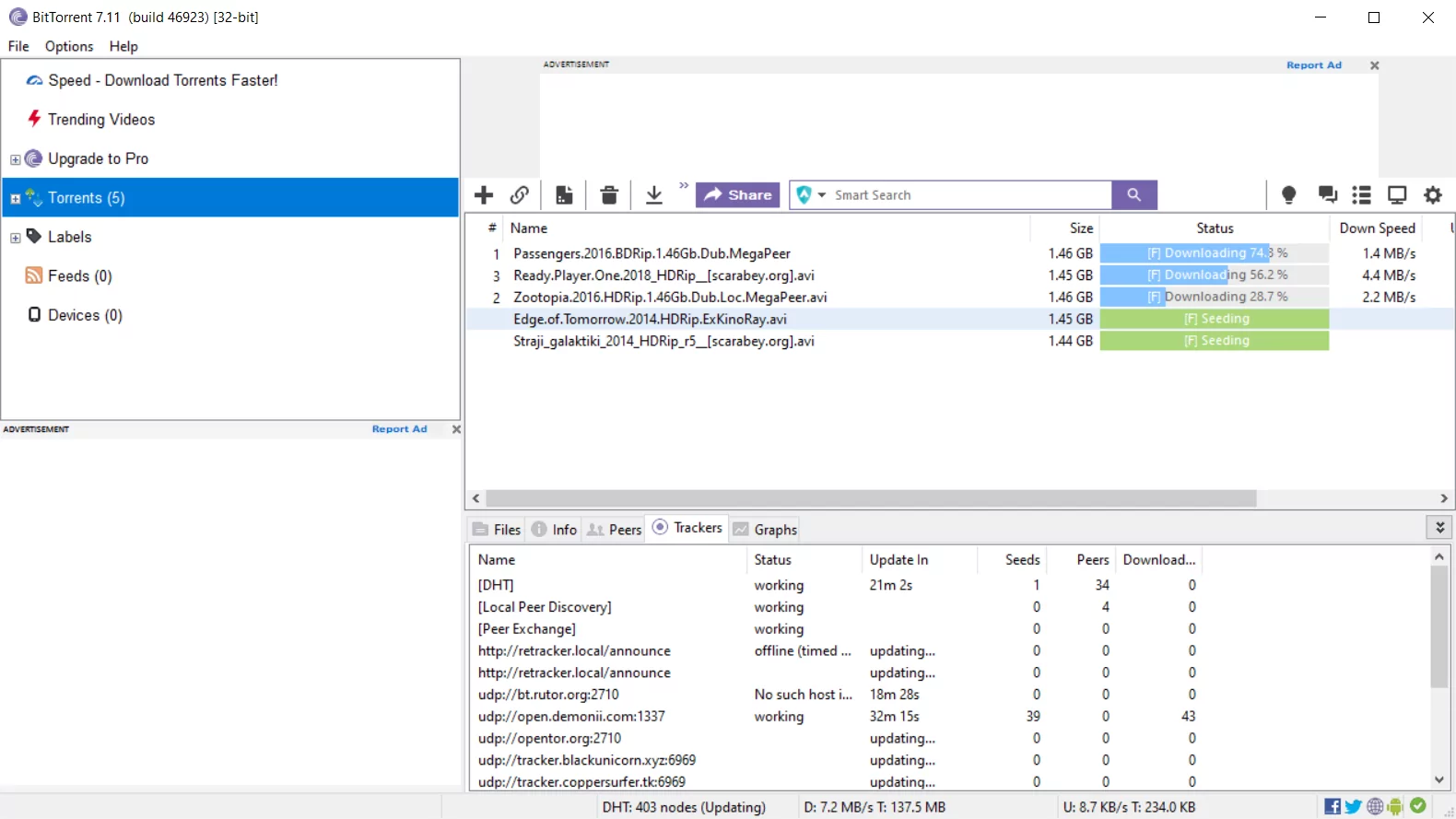The width and height of the screenshot is (1456, 819).
Task: Open the Options menu
Action: click(x=69, y=46)
